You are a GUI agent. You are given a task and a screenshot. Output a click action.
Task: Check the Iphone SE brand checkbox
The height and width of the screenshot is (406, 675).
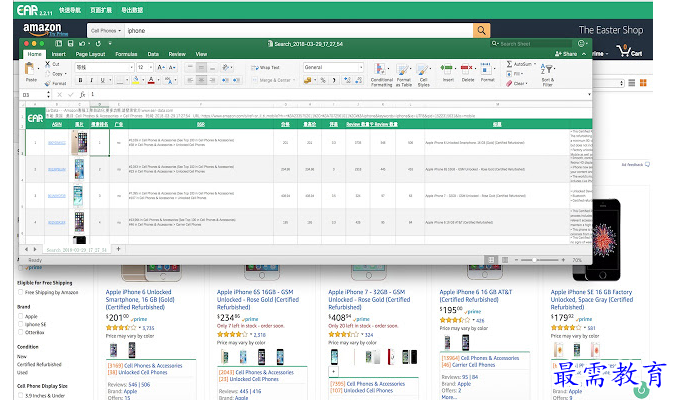point(20,324)
